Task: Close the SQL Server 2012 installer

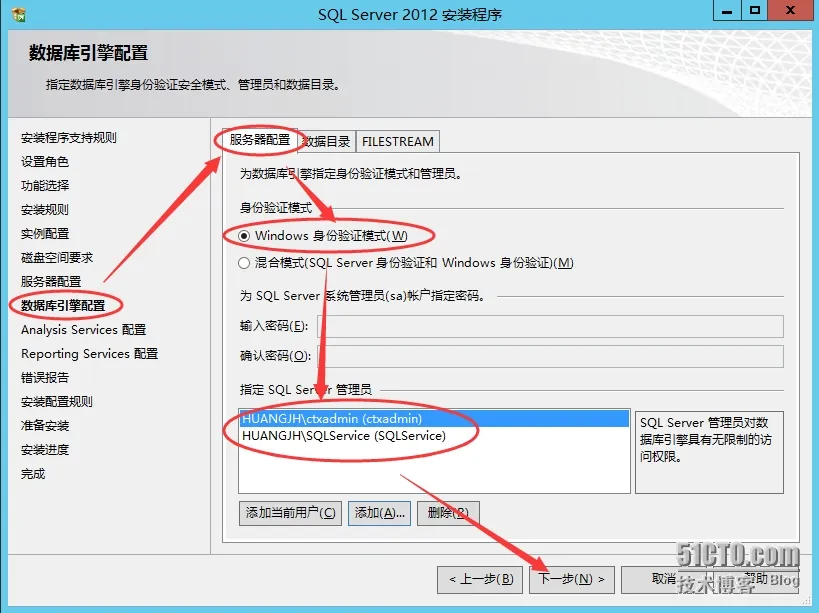Action: [x=790, y=10]
